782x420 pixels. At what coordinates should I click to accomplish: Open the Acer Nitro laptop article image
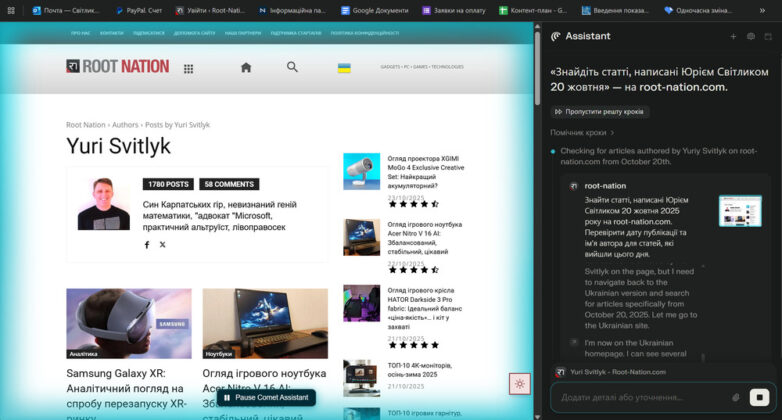click(x=265, y=323)
